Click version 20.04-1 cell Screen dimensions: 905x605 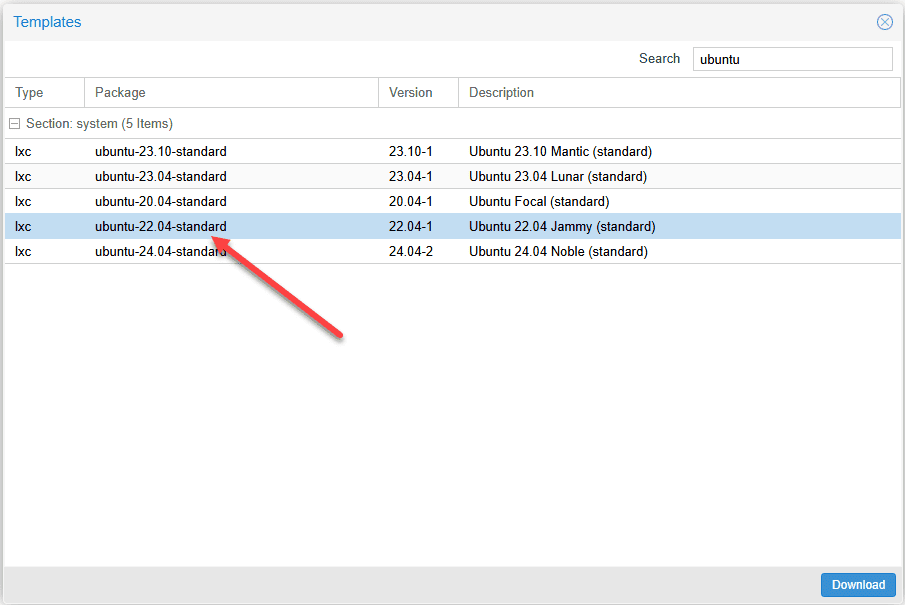click(410, 201)
